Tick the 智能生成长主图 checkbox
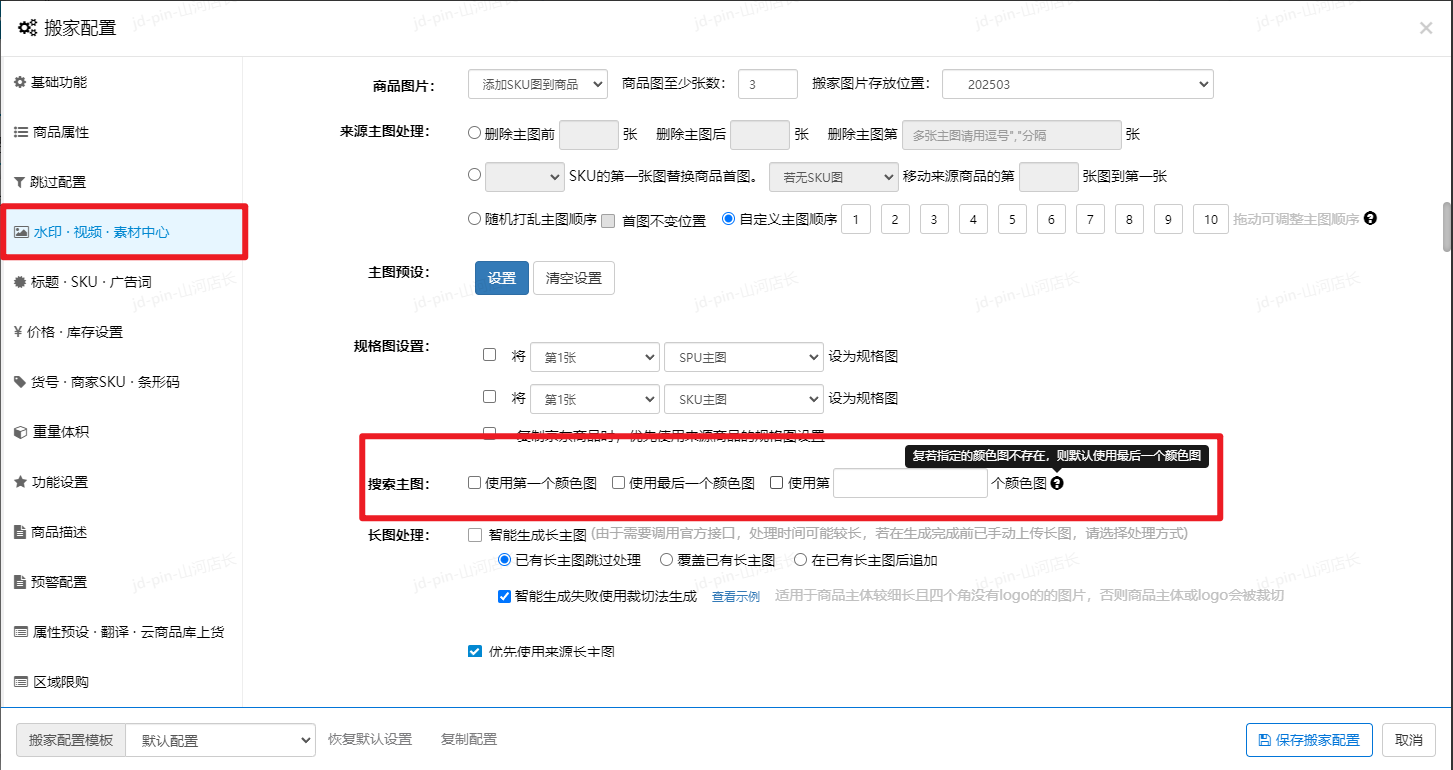 pyautogui.click(x=475, y=534)
